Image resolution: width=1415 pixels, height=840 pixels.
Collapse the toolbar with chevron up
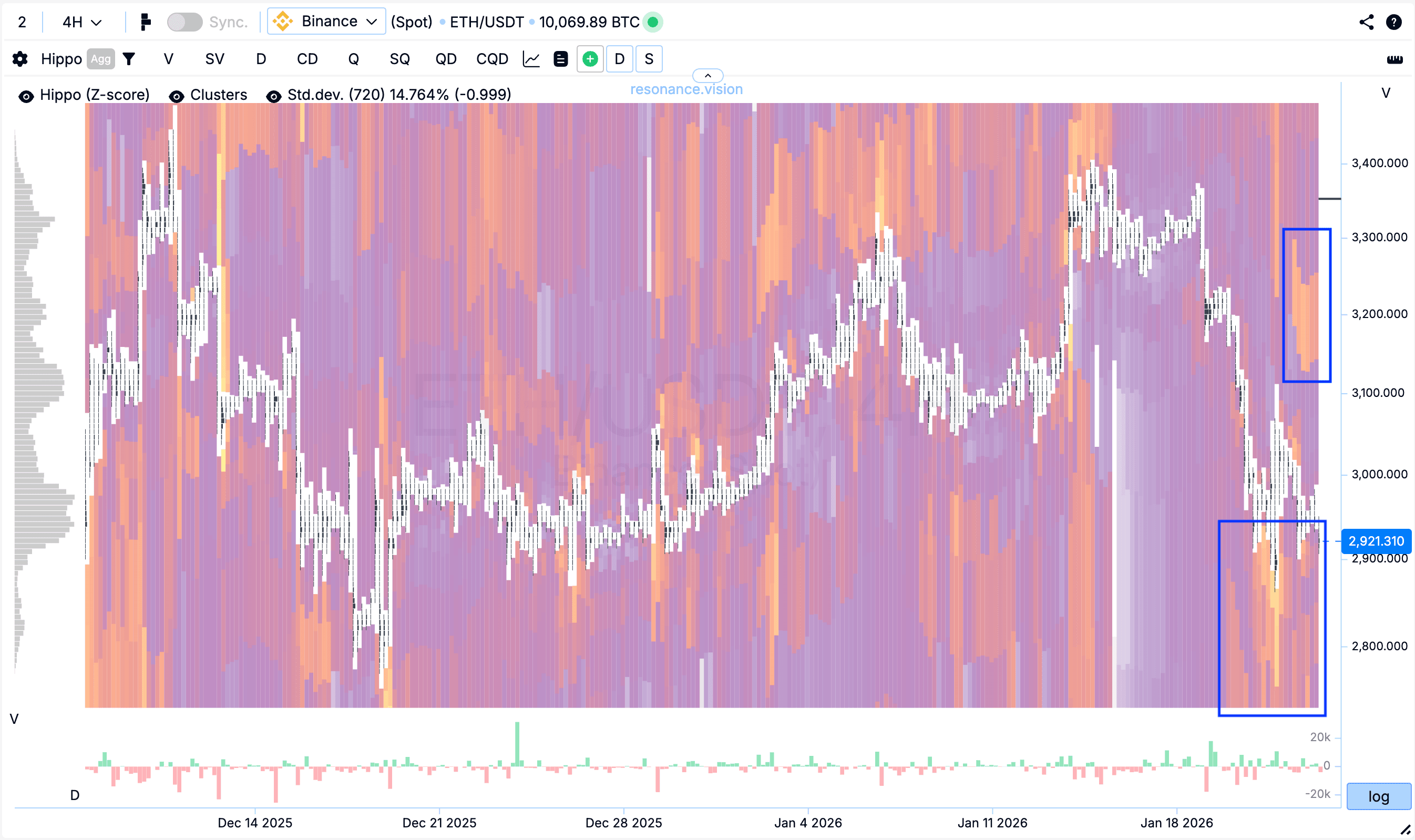click(707, 75)
